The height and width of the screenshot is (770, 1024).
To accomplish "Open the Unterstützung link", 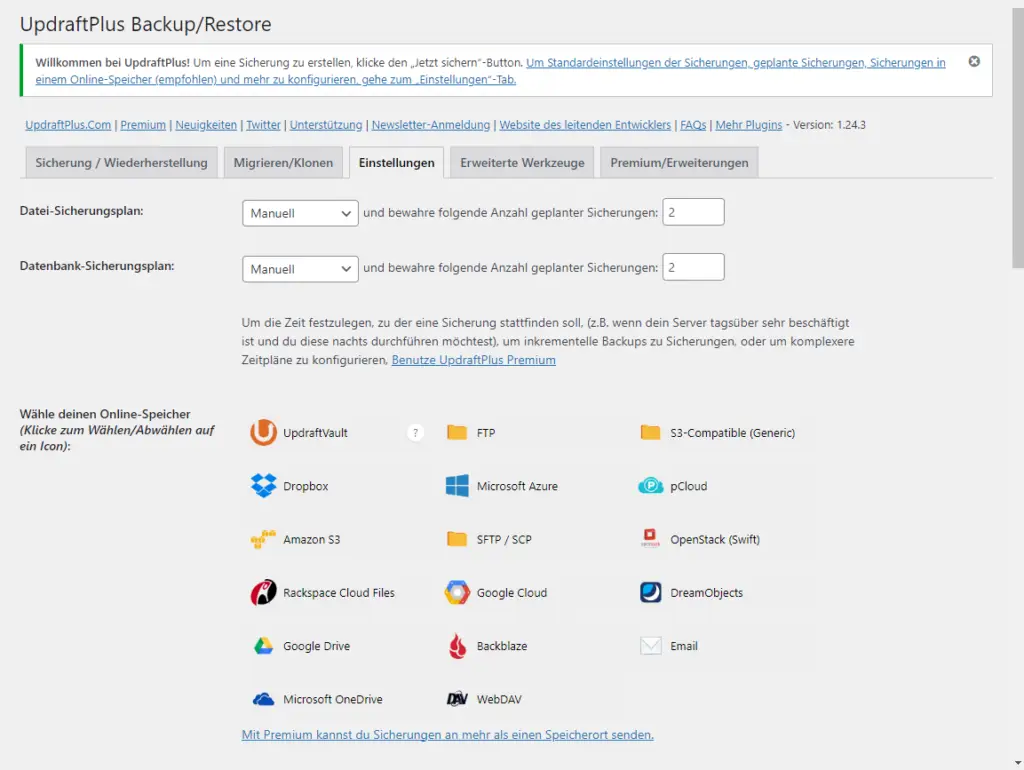I will tap(326, 125).
